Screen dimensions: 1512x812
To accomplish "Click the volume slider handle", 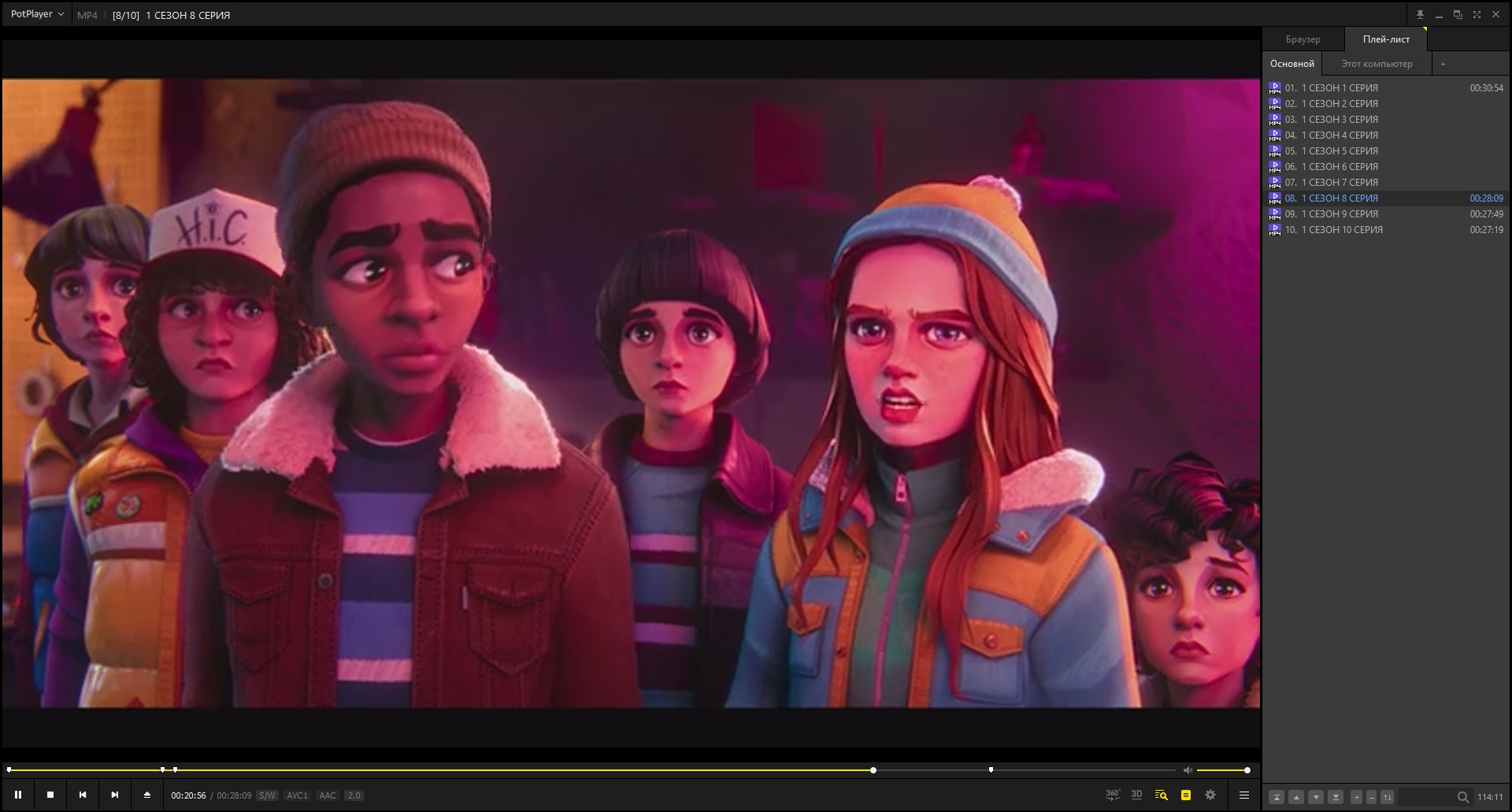I will point(1247,770).
